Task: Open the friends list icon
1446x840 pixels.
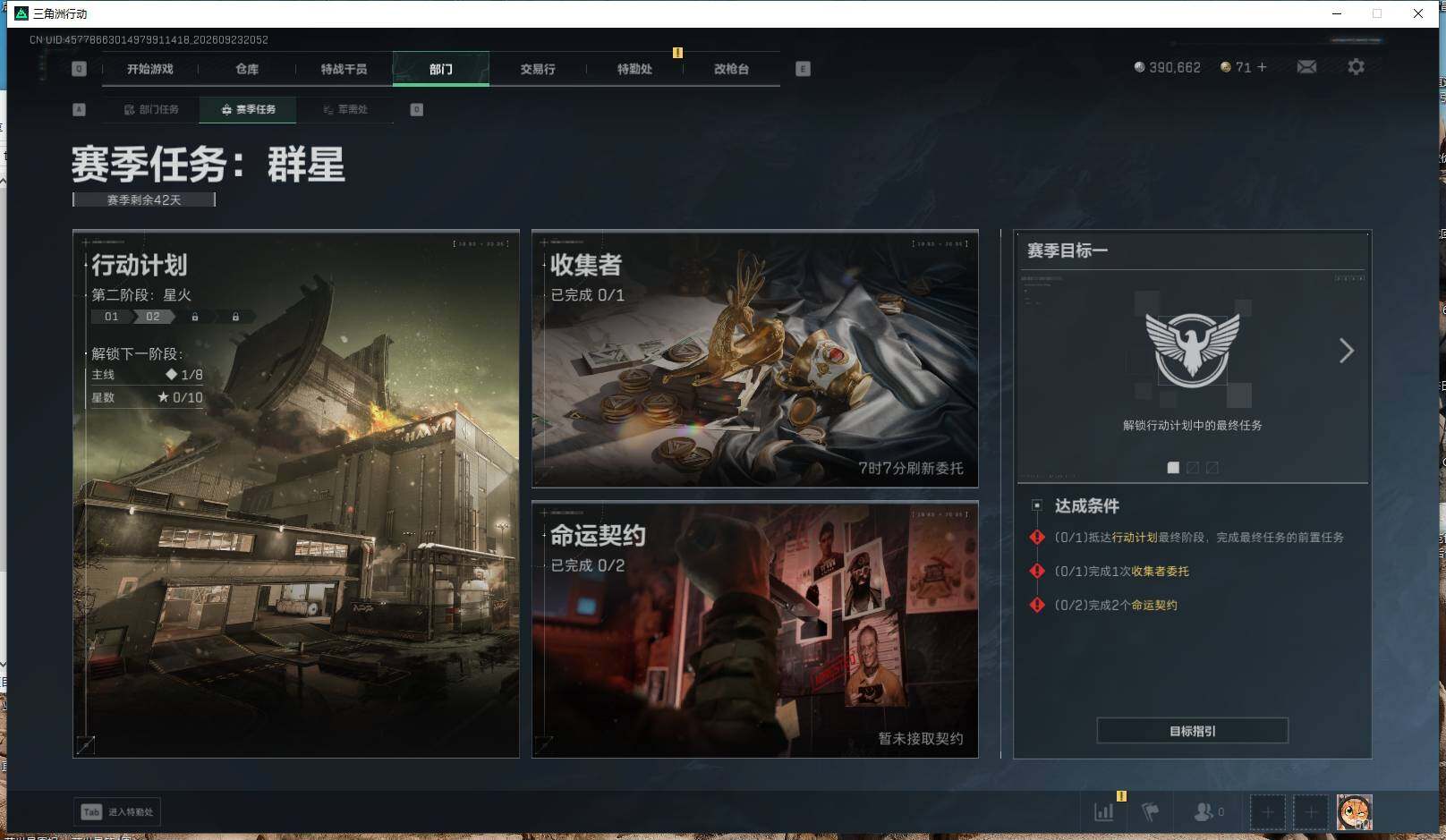Action: (1204, 812)
